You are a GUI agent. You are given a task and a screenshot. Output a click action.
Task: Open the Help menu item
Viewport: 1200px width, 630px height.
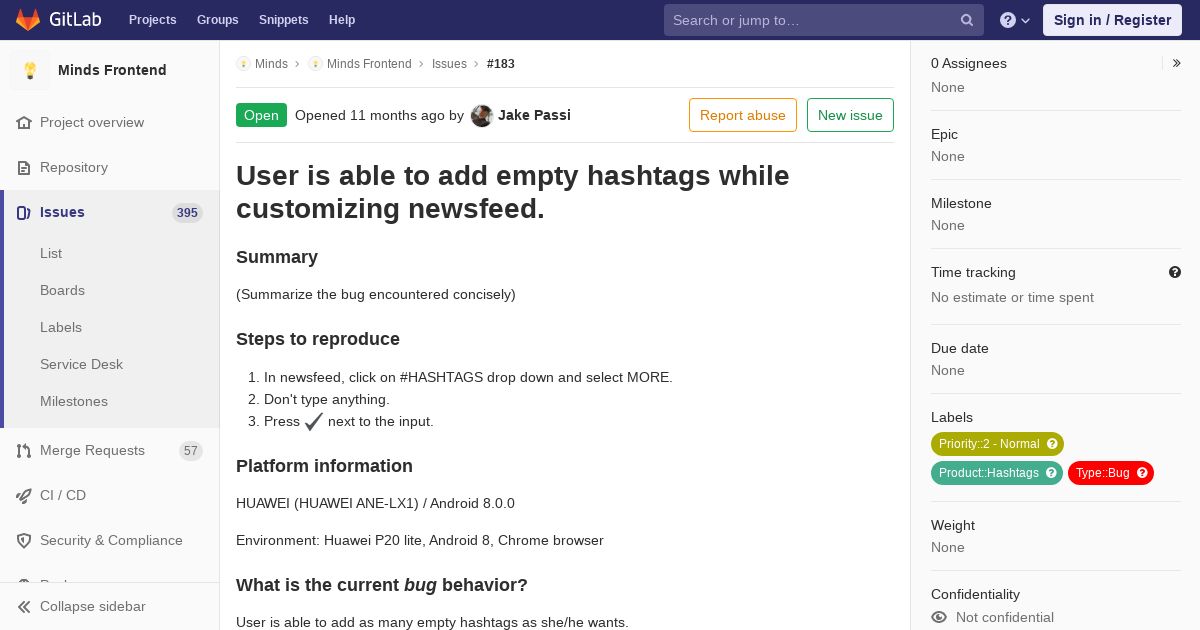click(342, 20)
